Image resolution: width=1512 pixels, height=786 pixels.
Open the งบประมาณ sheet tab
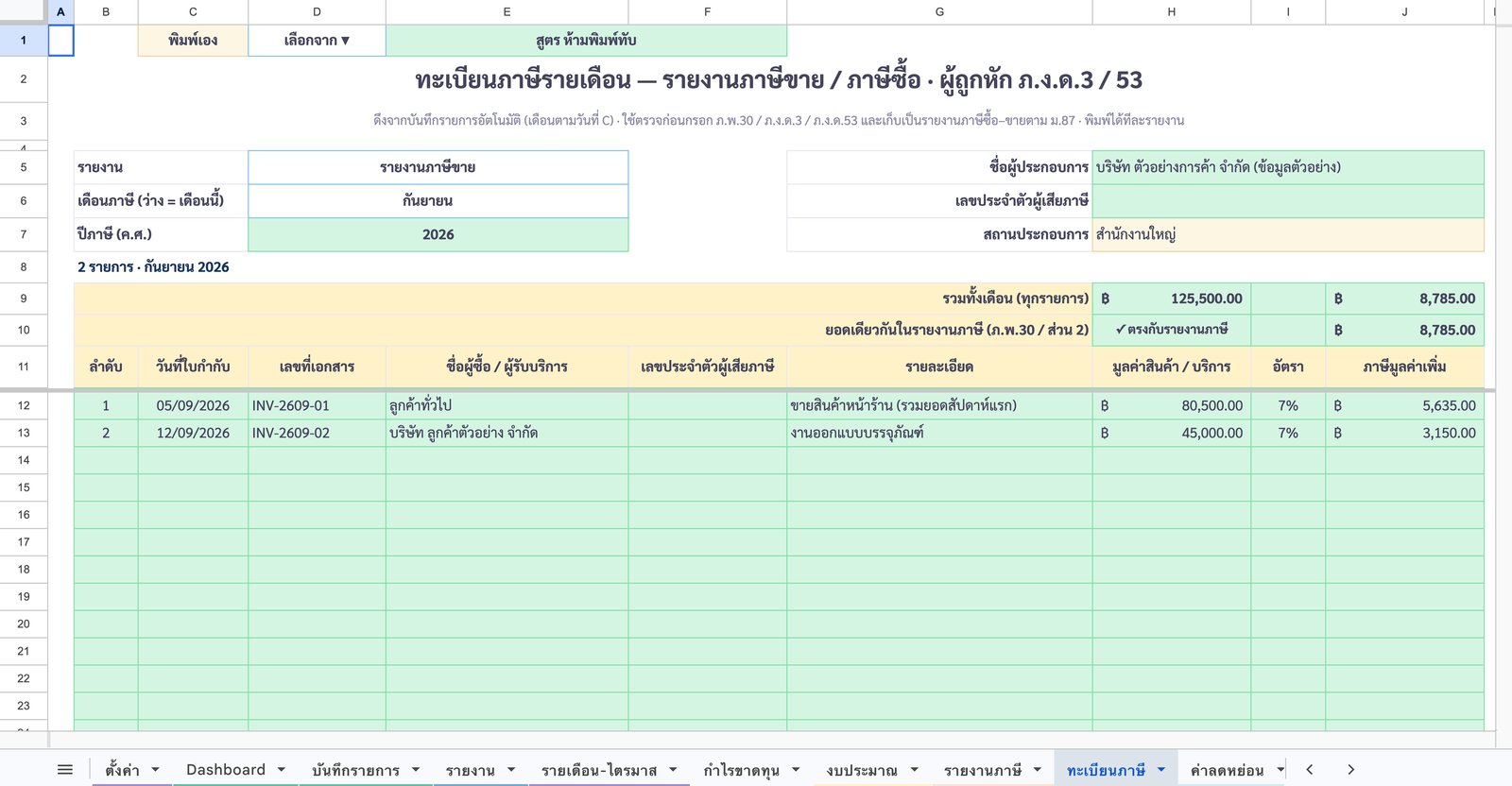pos(861,770)
